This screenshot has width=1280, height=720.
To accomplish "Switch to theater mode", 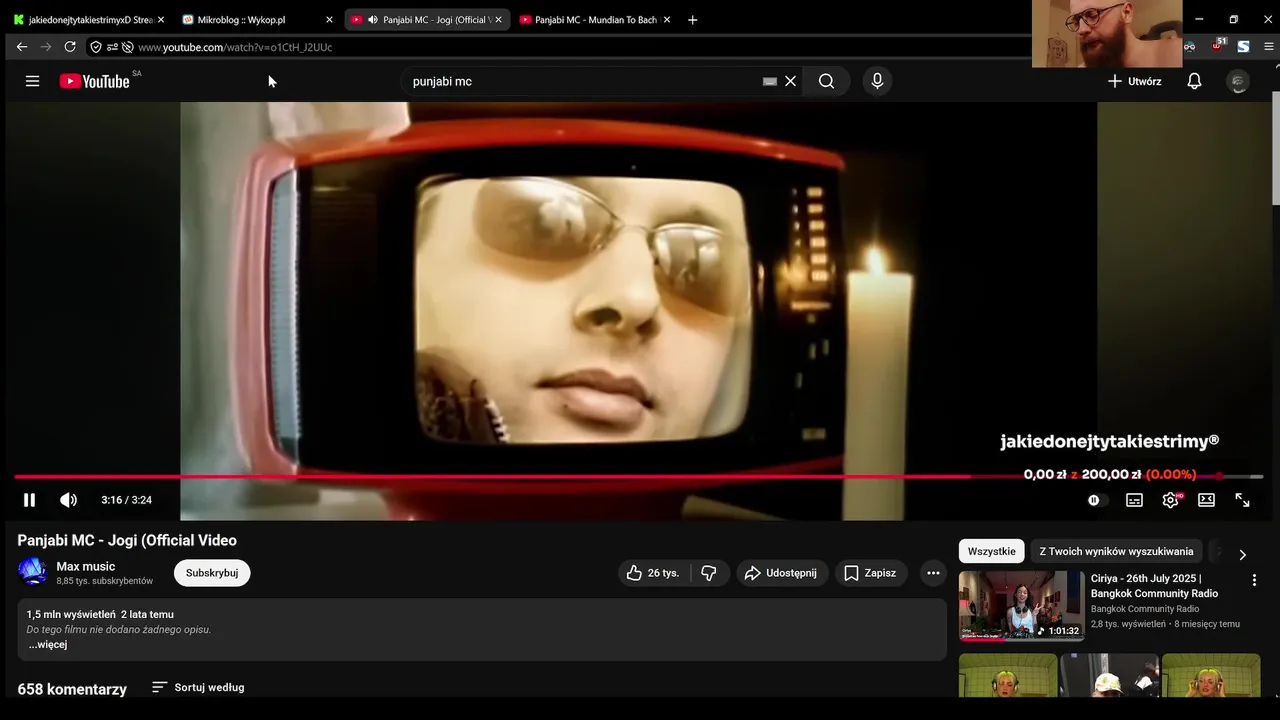I will [1206, 500].
